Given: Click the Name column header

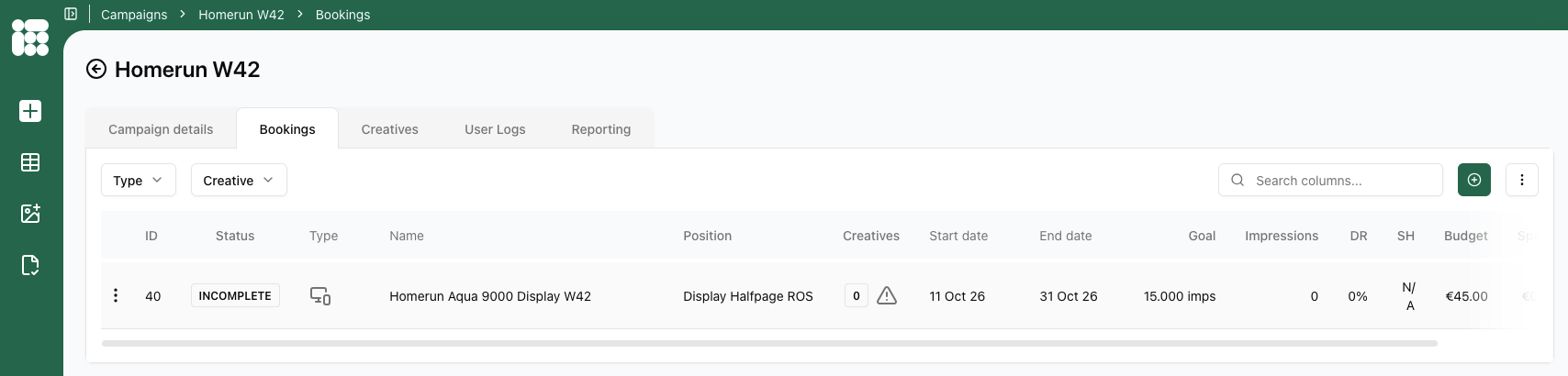Looking at the screenshot, I should coord(407,236).
